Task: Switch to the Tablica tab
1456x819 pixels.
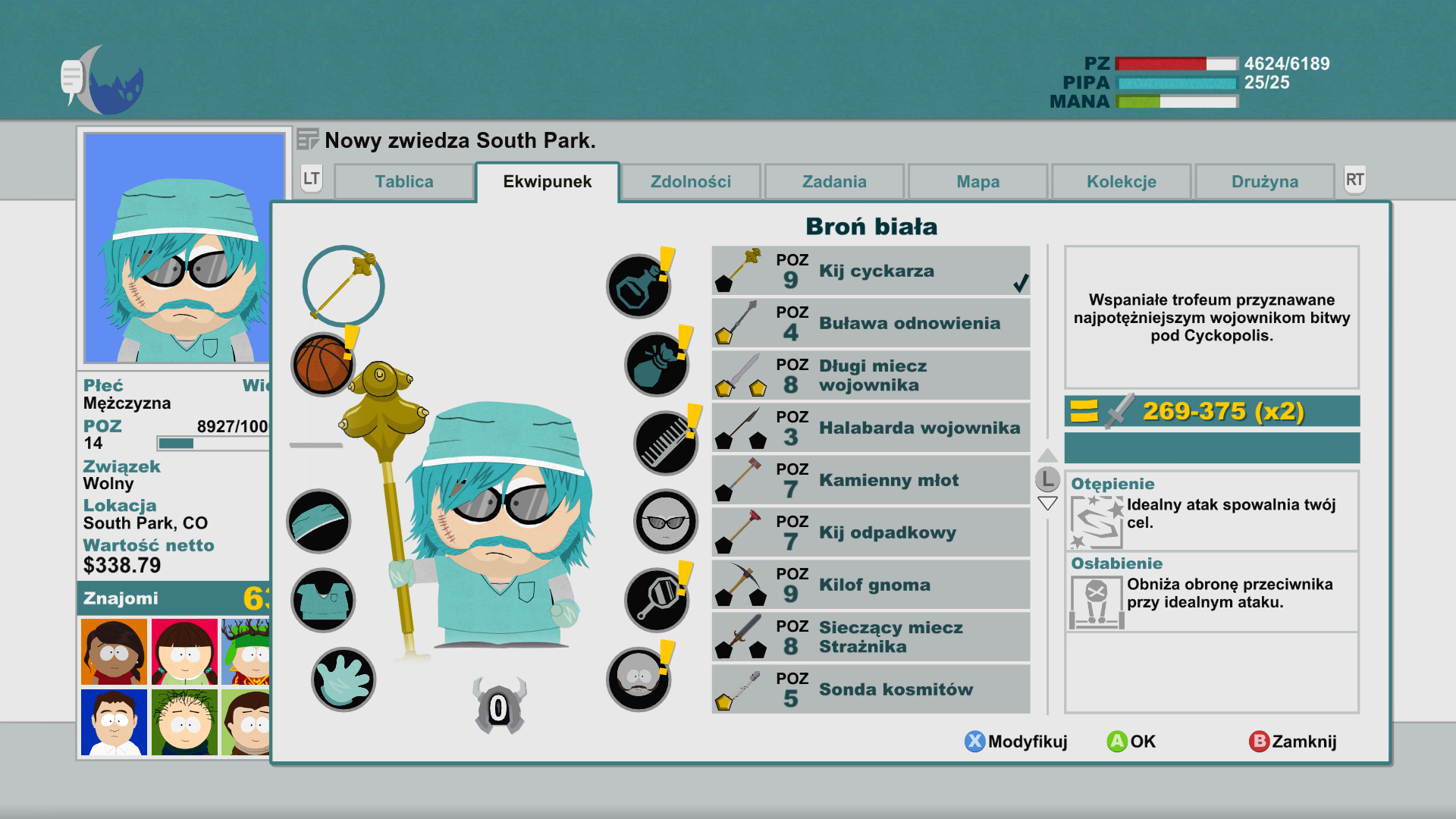Action: (404, 182)
